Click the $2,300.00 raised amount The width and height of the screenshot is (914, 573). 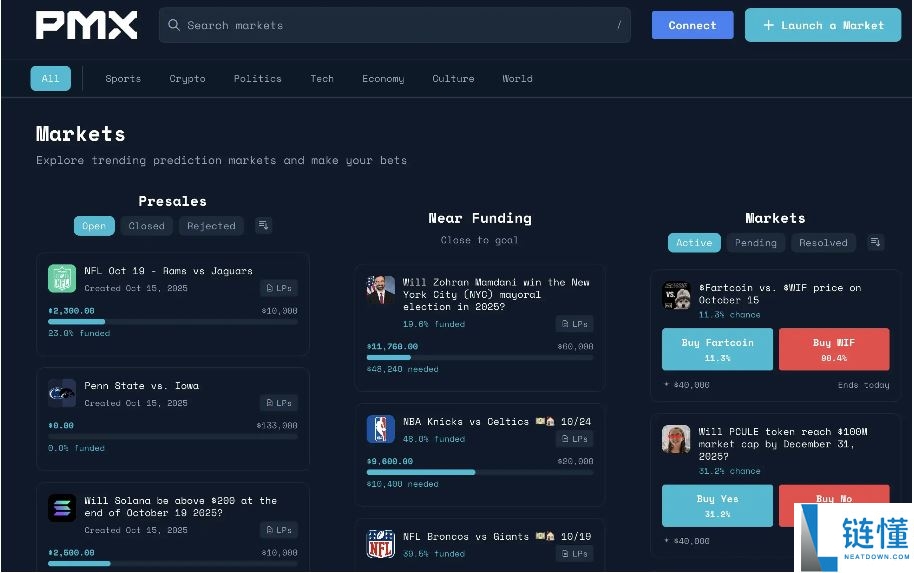[71, 311]
